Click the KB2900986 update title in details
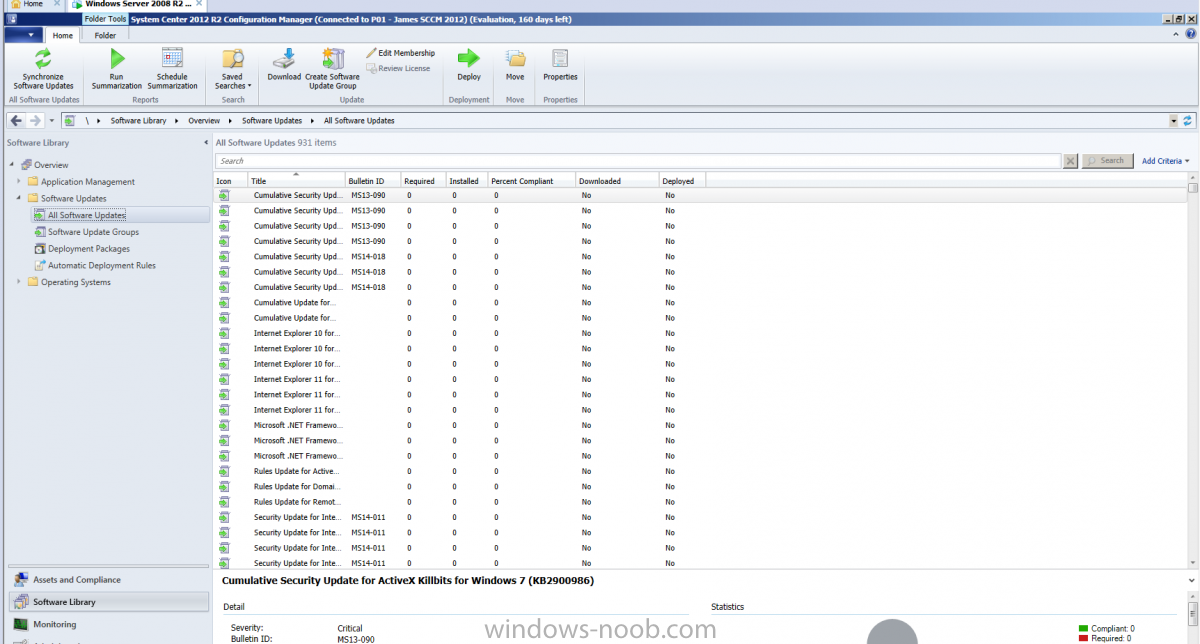 408,580
